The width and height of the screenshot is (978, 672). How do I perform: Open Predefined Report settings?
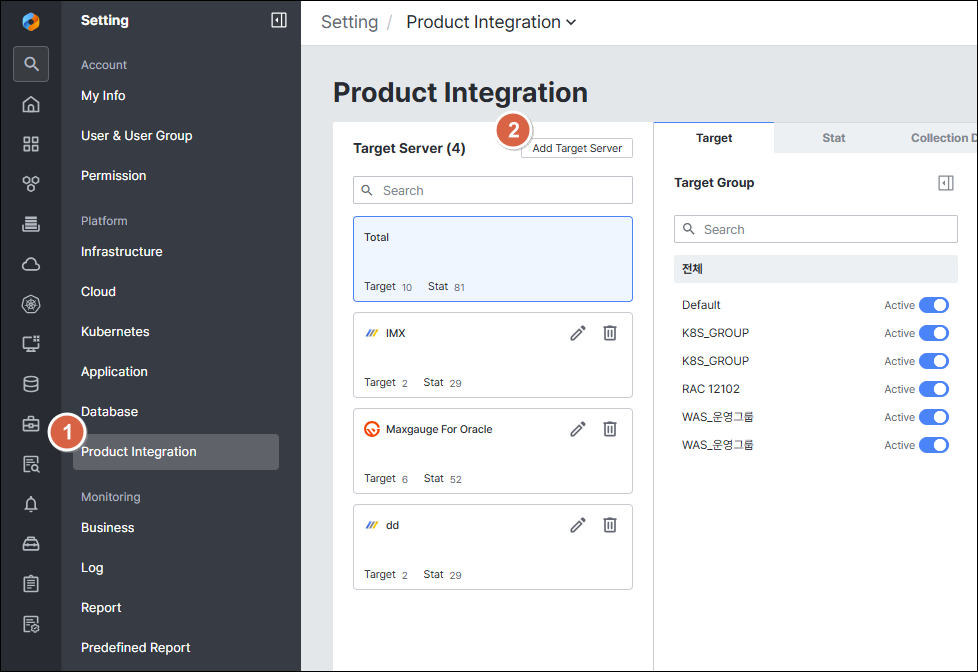135,647
